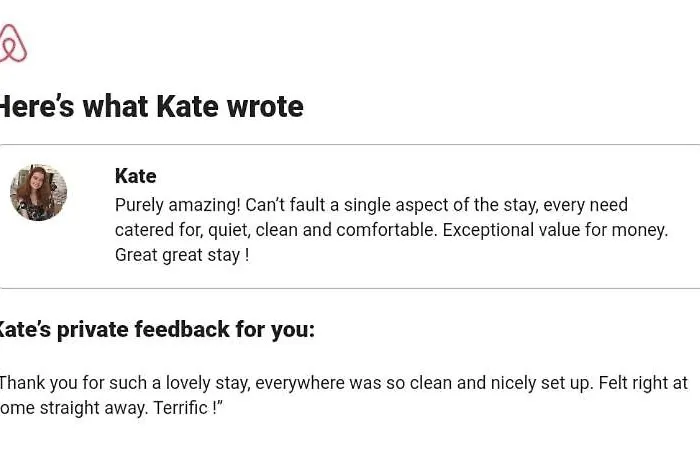Screen dimensions: 700x456
Task: Click the "Here's what Kate wrote" heading
Action: pyautogui.click(x=150, y=106)
